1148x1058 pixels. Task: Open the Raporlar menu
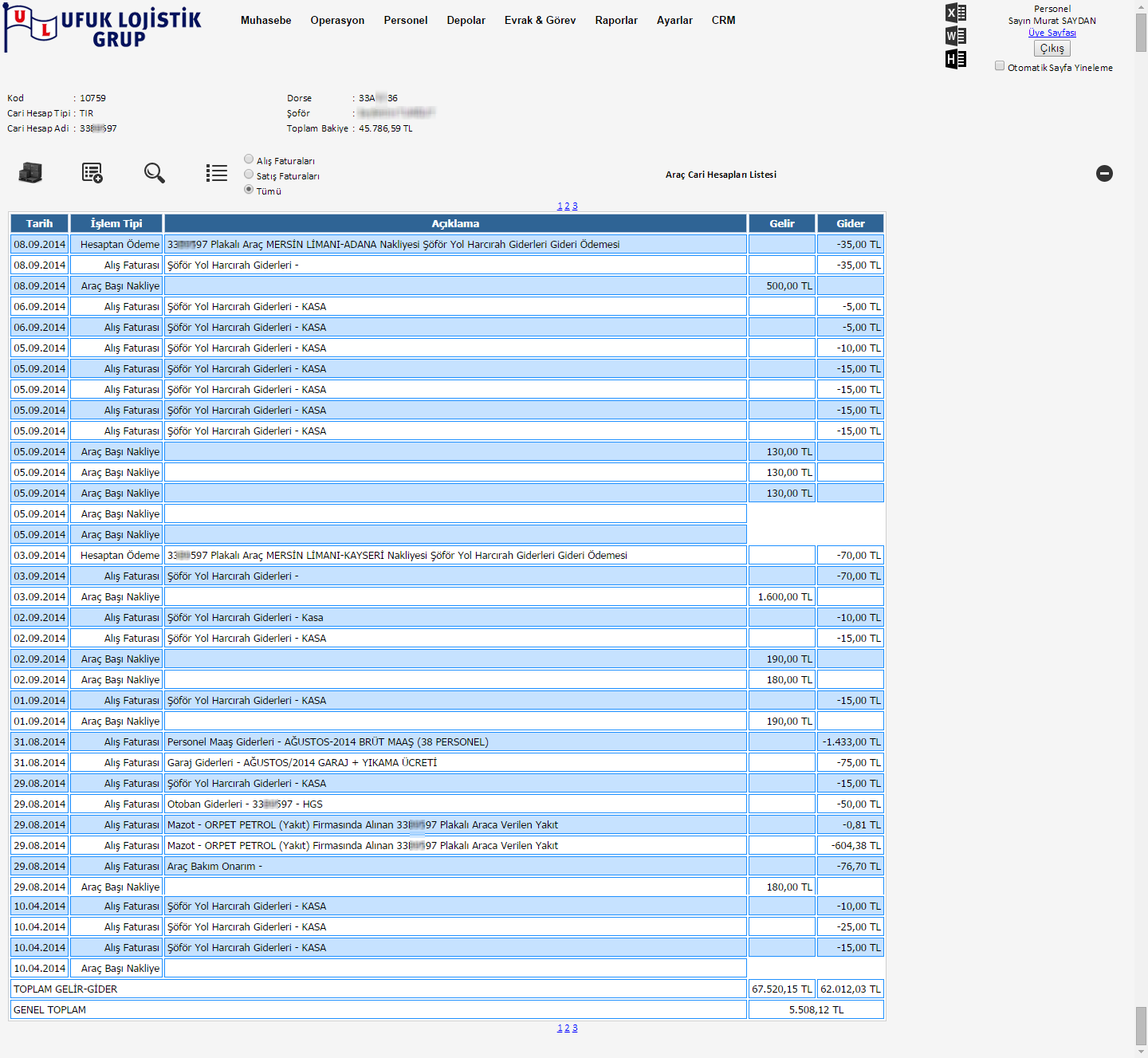click(x=616, y=20)
